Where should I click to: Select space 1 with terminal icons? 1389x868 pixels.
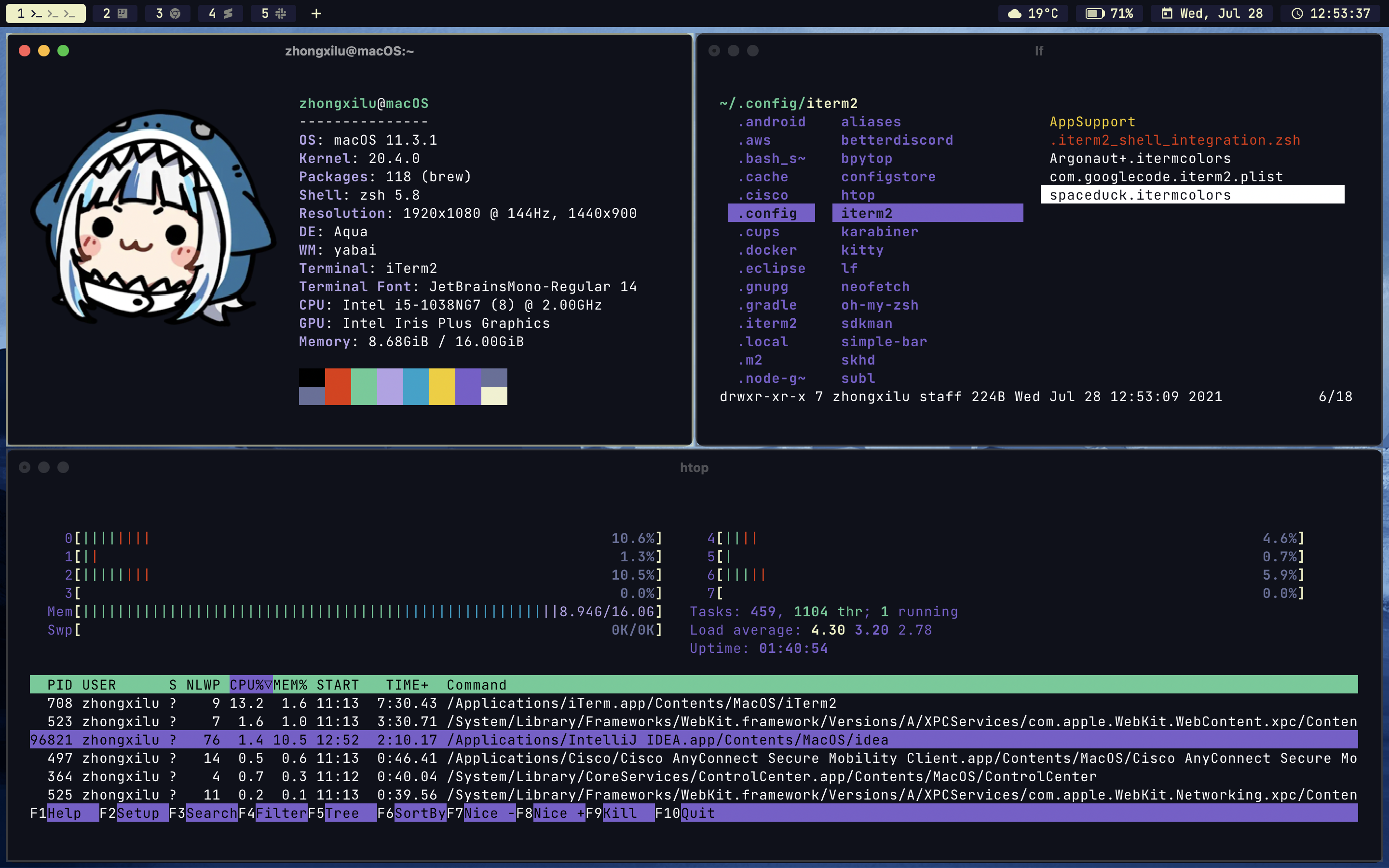(46, 13)
